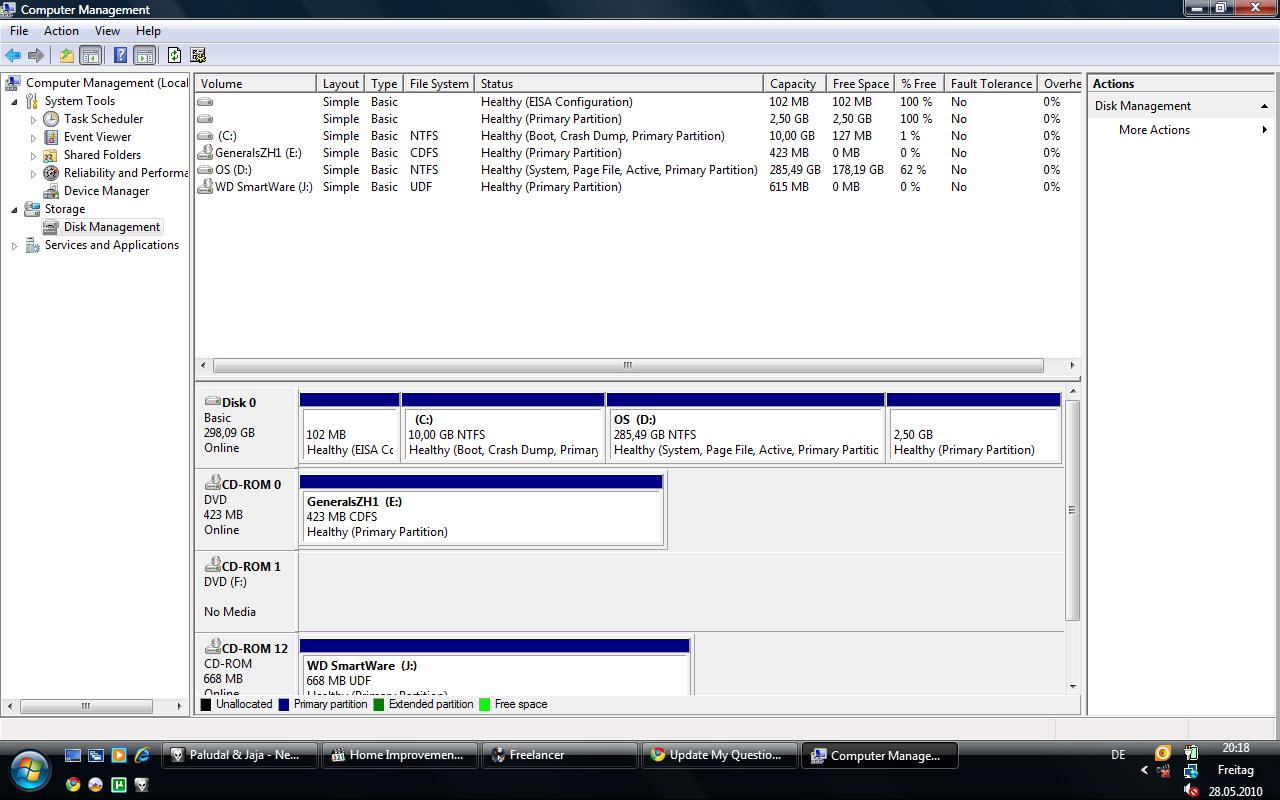Collapse the Storage node arrow

click(14, 209)
